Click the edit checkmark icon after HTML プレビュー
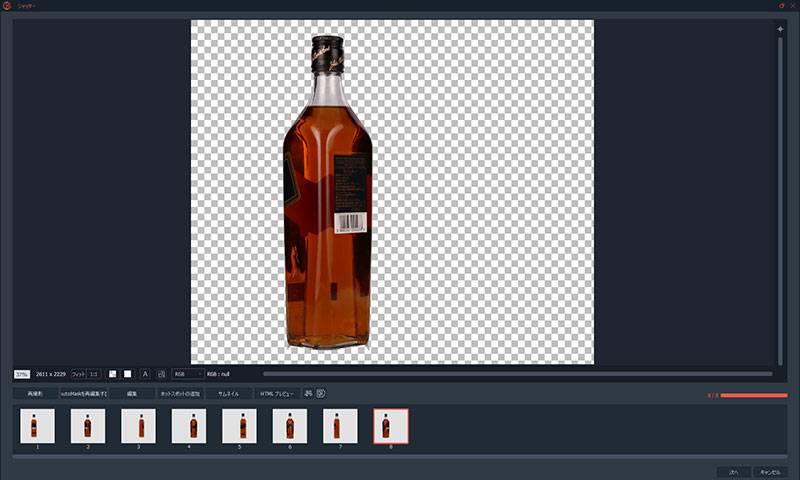 [322, 393]
